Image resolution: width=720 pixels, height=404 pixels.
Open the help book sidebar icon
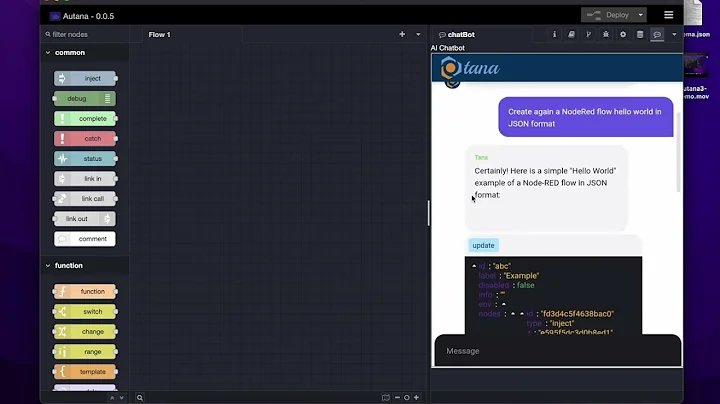tap(571, 34)
